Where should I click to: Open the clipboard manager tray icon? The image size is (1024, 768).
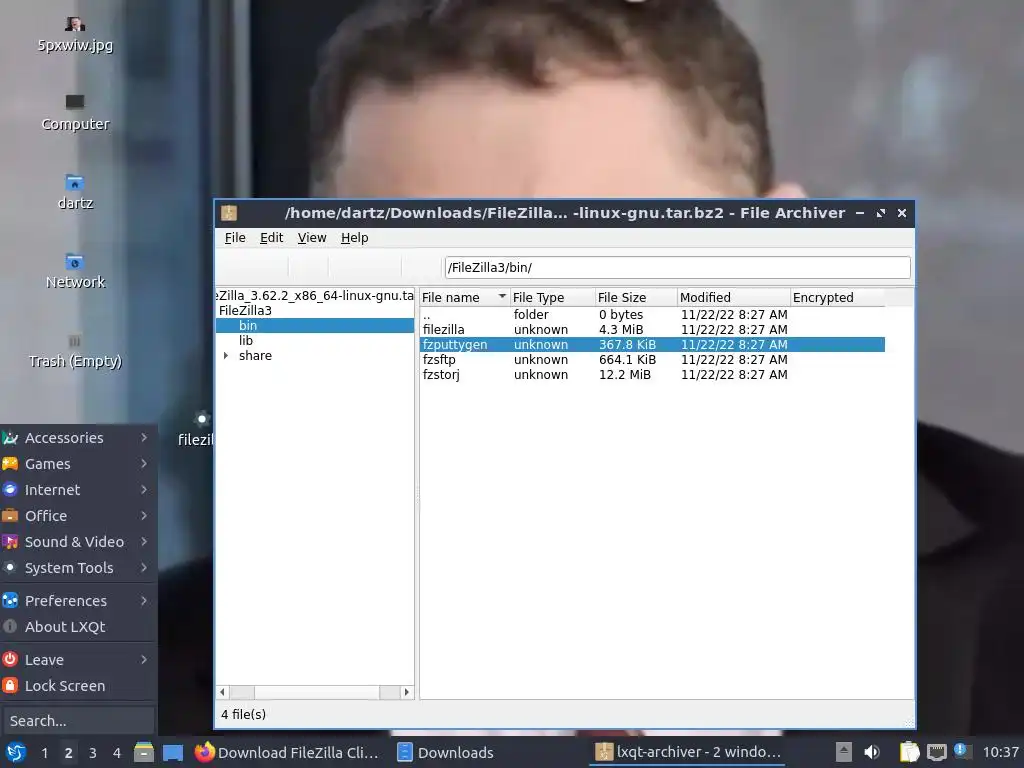(910, 752)
